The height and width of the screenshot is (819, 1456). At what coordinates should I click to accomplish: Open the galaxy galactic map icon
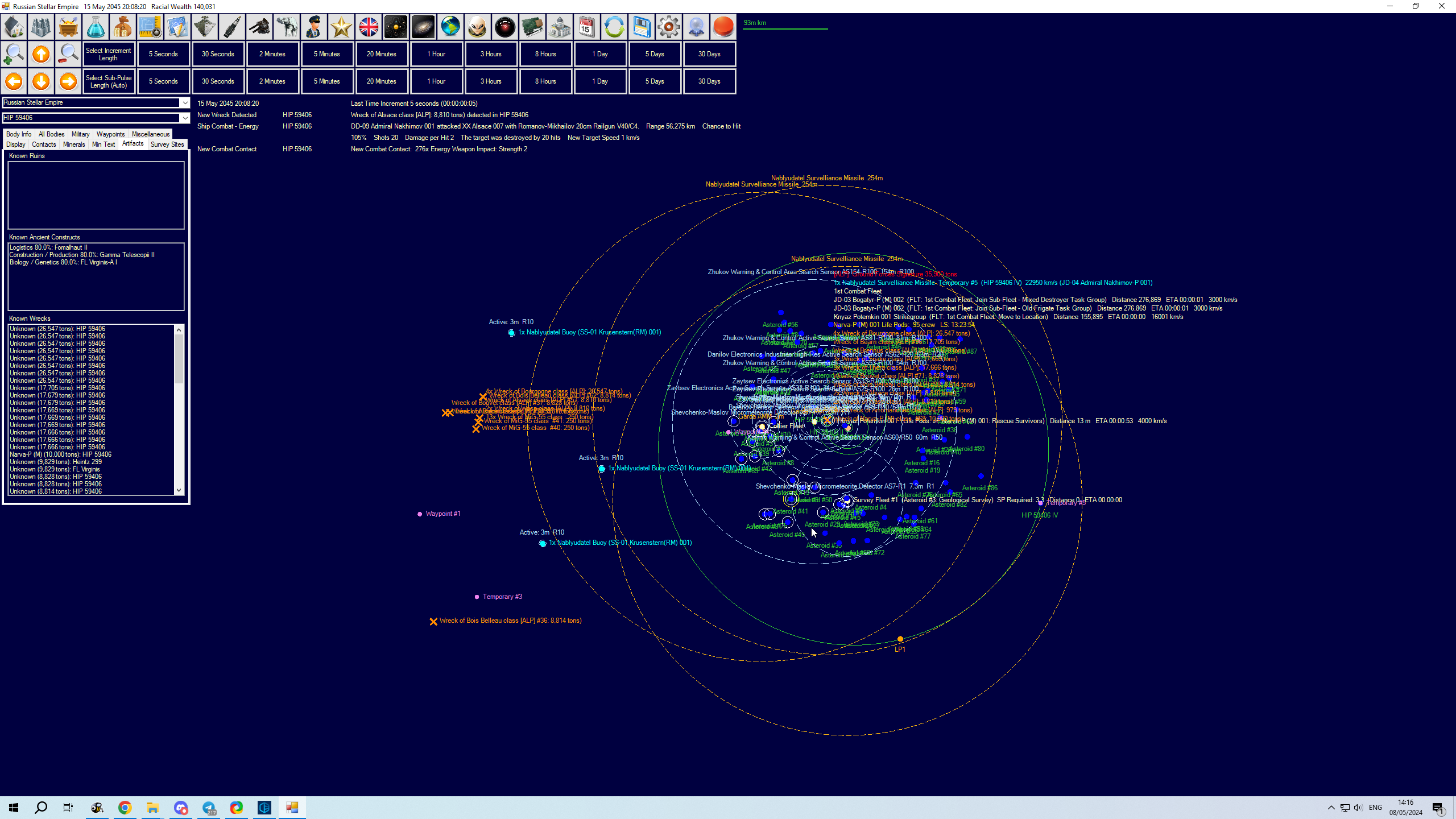point(423,27)
